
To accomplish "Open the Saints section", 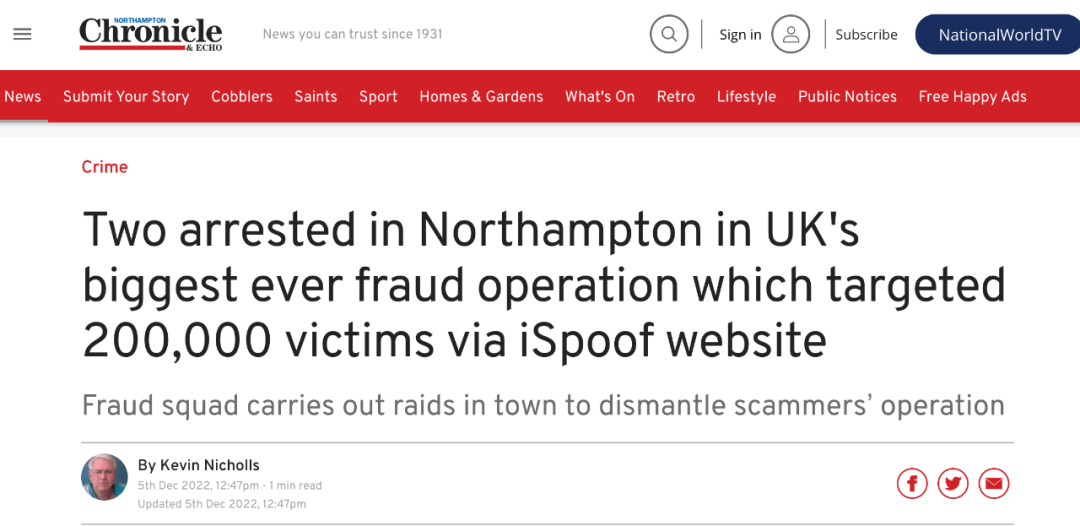I will click(315, 96).
